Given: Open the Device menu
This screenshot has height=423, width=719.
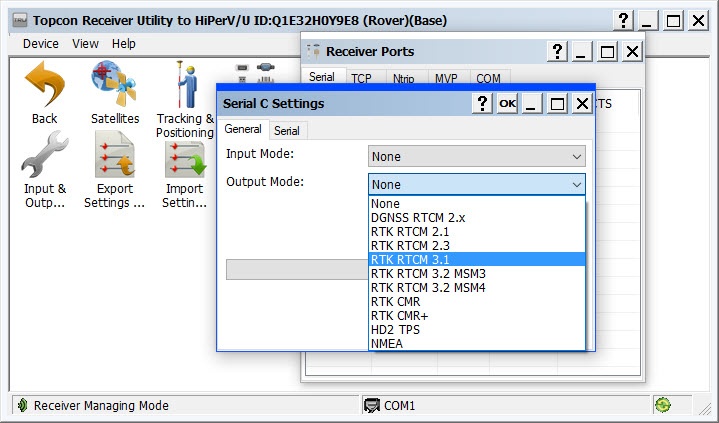Looking at the screenshot, I should [41, 44].
